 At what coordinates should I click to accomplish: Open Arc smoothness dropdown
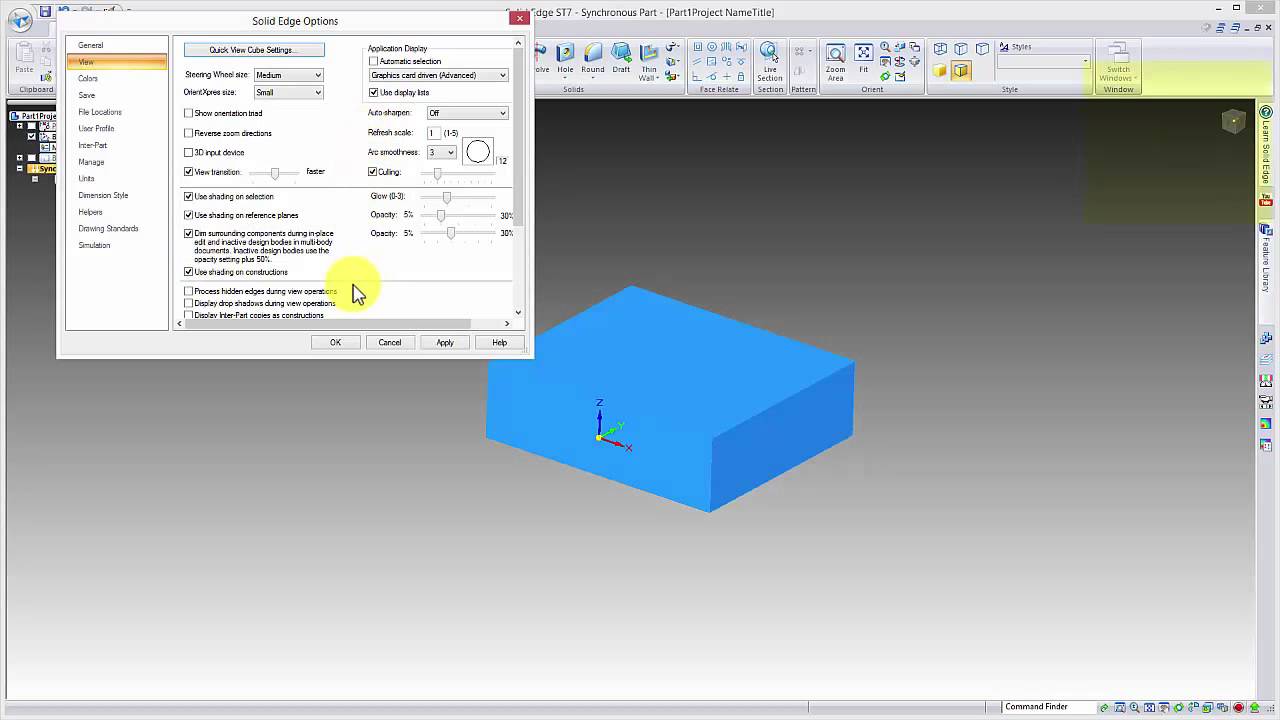click(441, 152)
